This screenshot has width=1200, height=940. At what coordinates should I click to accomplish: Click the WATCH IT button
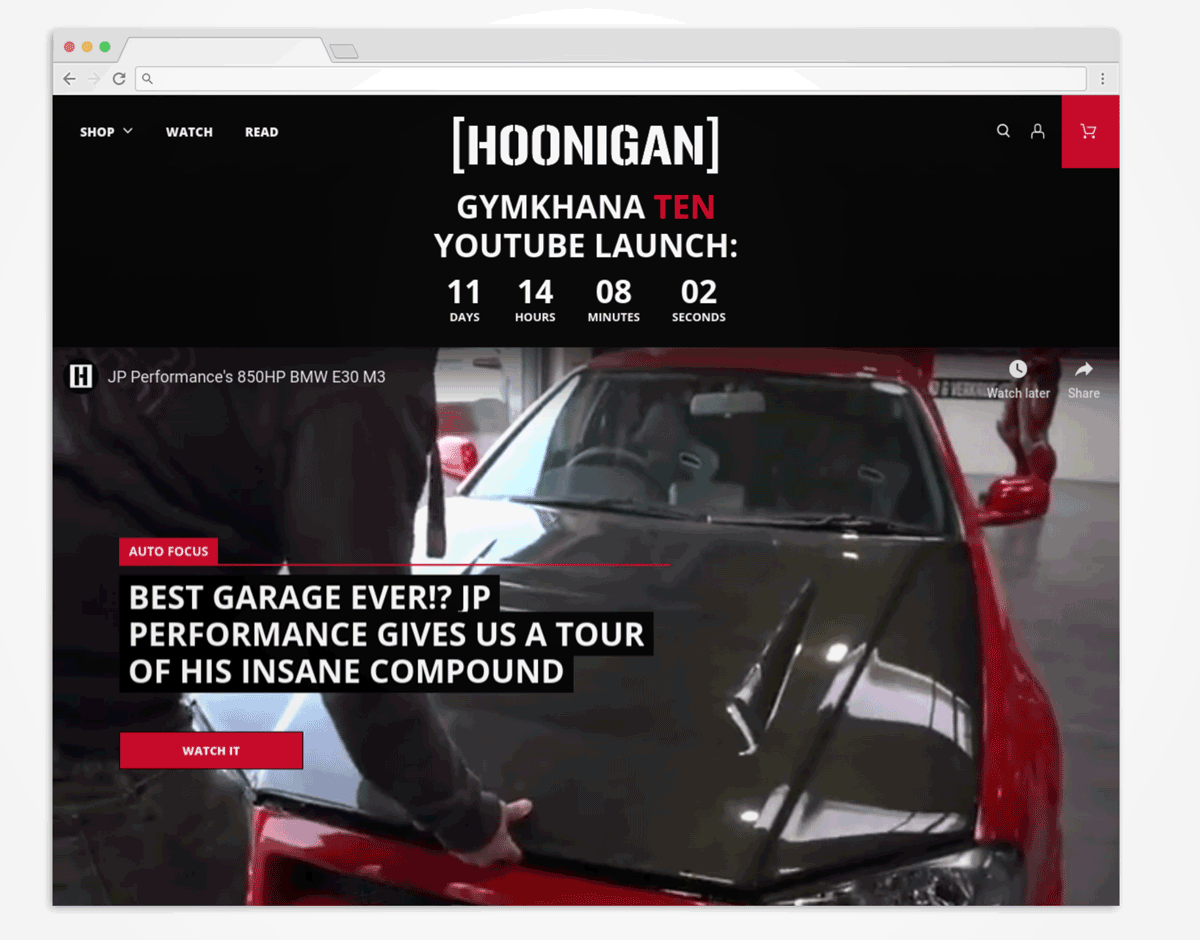click(211, 751)
